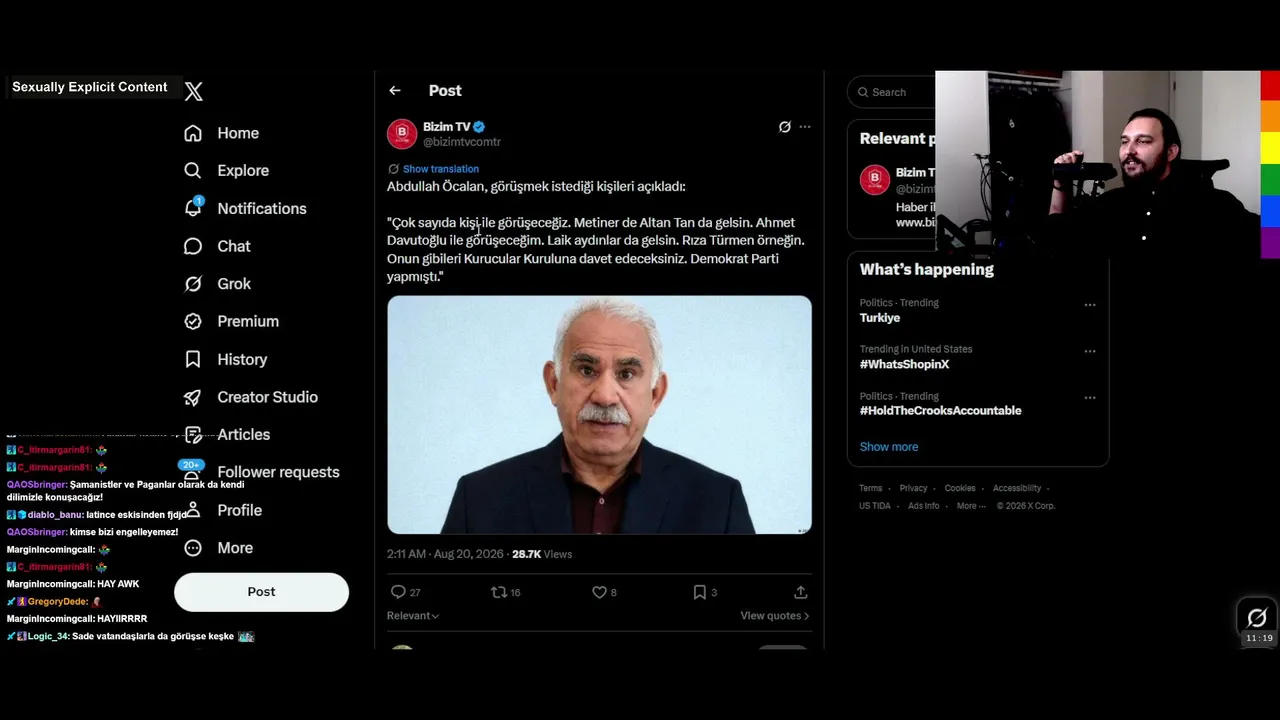The height and width of the screenshot is (720, 1280).
Task: Open View quotes link
Action: (775, 616)
